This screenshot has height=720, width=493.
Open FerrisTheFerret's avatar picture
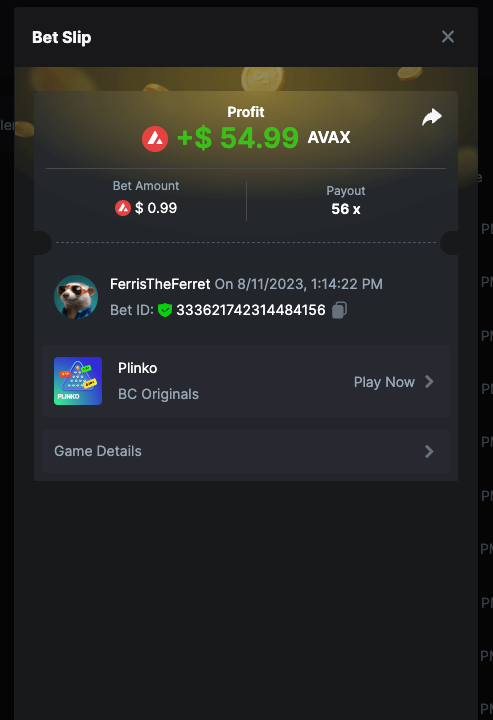[76, 297]
